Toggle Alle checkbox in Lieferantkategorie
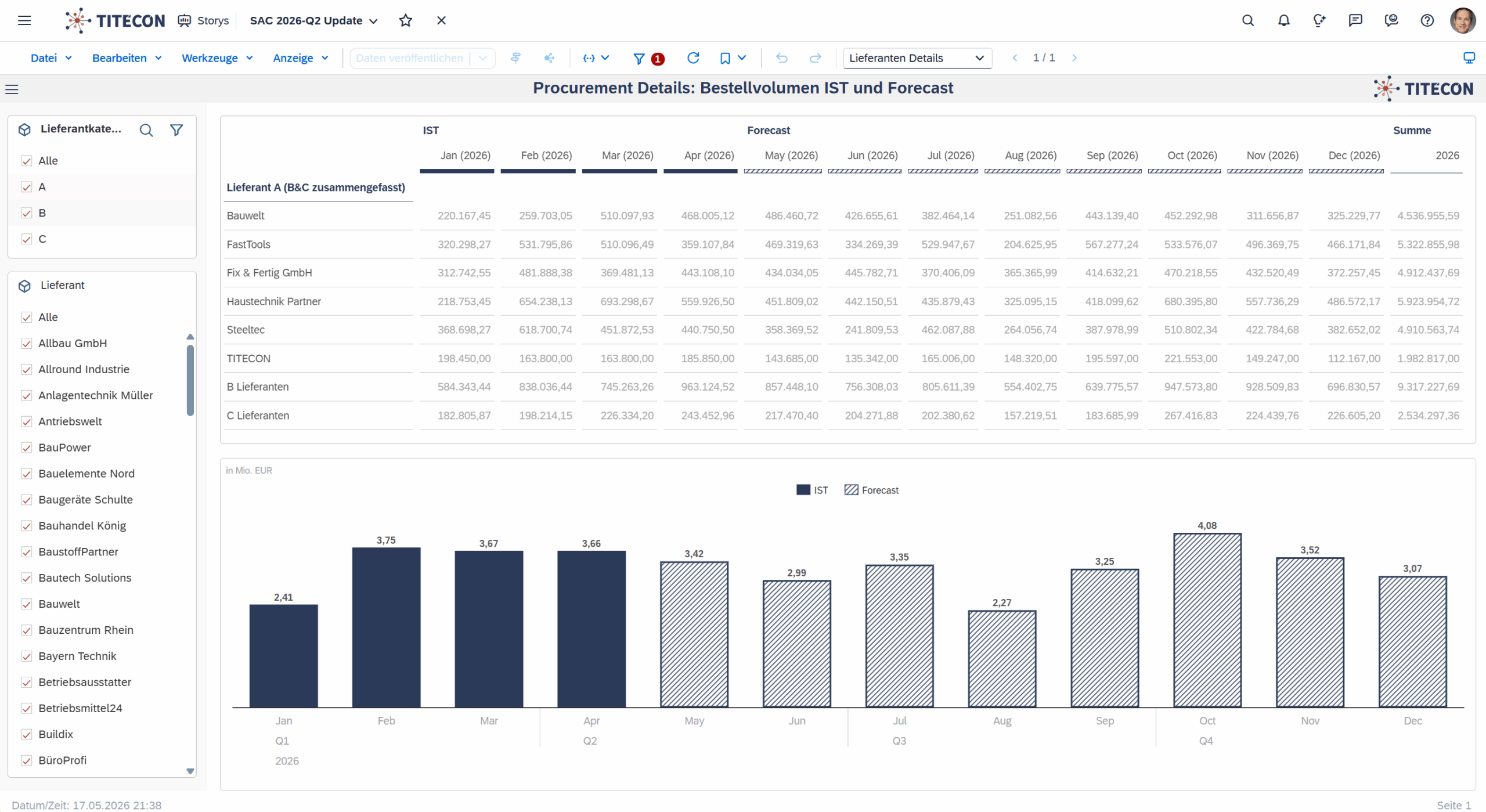The width and height of the screenshot is (1486, 812). tap(26, 161)
